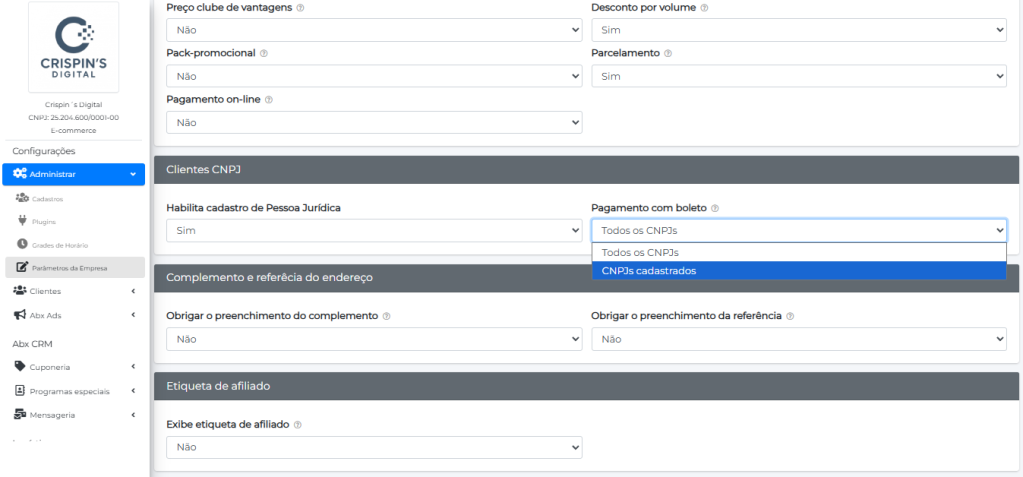
Task: Open Exibe etiqueta de afiliado dropdown
Action: click(x=374, y=447)
